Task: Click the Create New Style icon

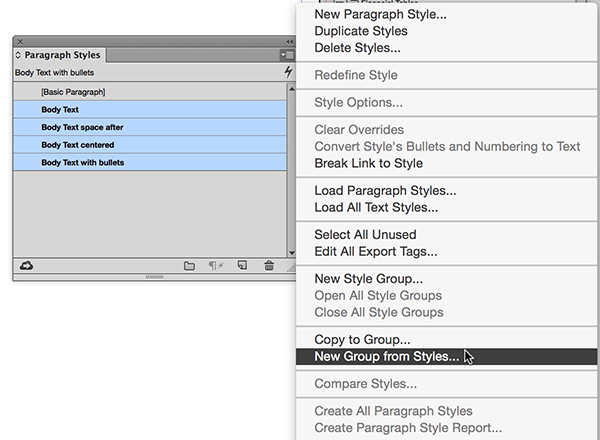Action: [242, 265]
